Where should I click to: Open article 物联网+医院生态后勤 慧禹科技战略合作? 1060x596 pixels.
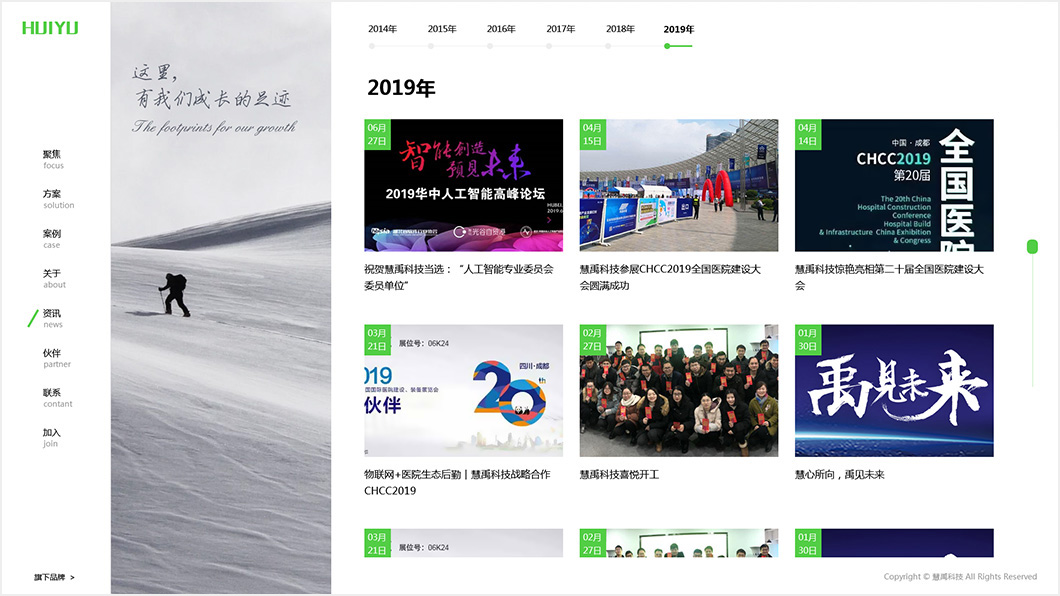[x=457, y=482]
